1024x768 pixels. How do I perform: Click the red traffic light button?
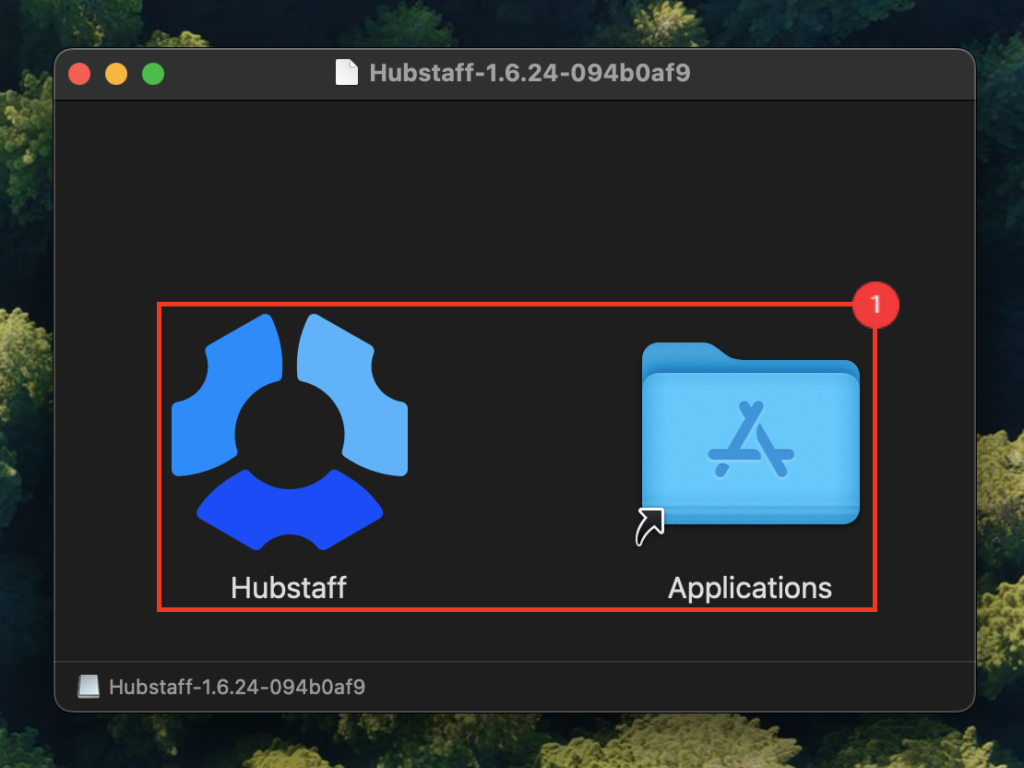79,72
